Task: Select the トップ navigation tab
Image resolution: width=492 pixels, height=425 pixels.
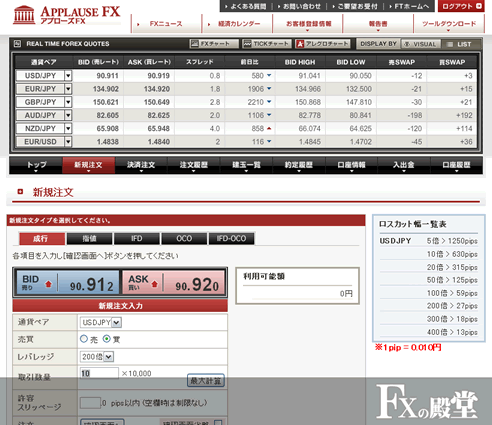Action: pos(36,165)
